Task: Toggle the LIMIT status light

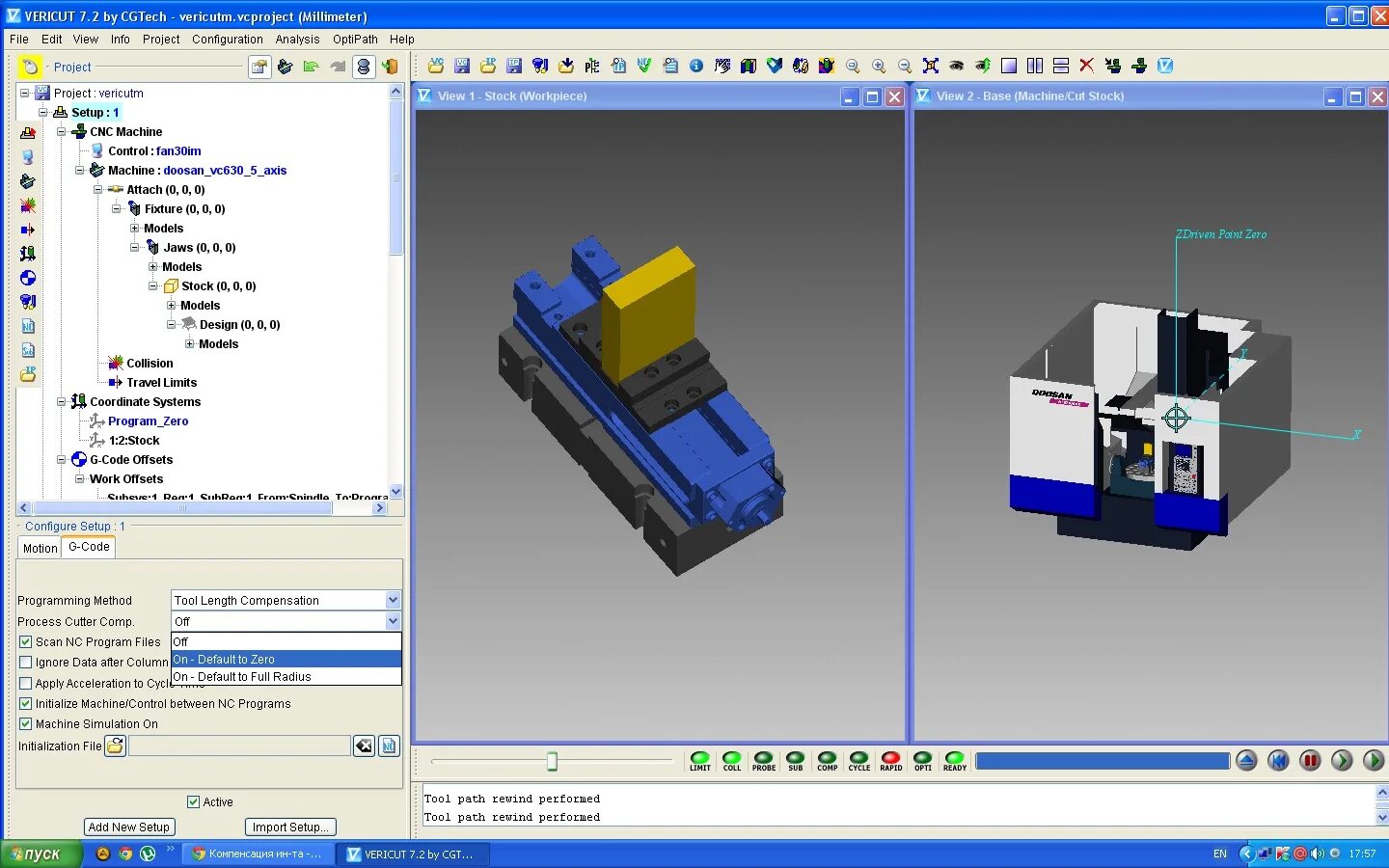Action: [x=700, y=761]
